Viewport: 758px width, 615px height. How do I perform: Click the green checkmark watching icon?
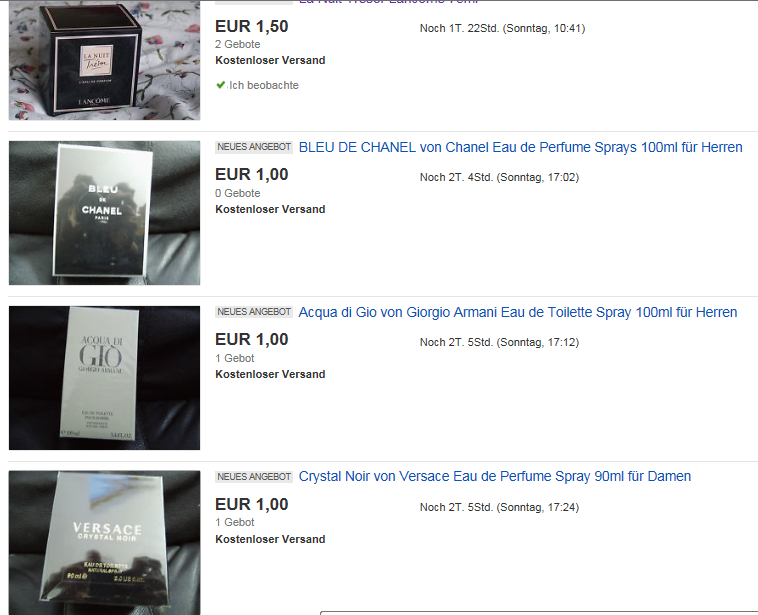(x=220, y=85)
